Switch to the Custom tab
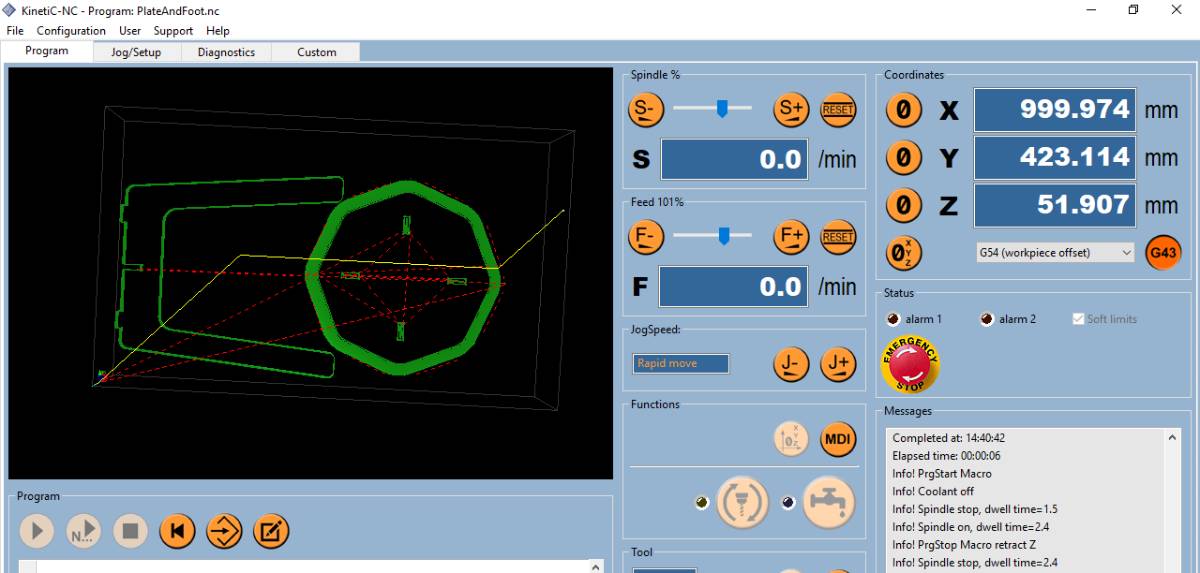 point(316,52)
